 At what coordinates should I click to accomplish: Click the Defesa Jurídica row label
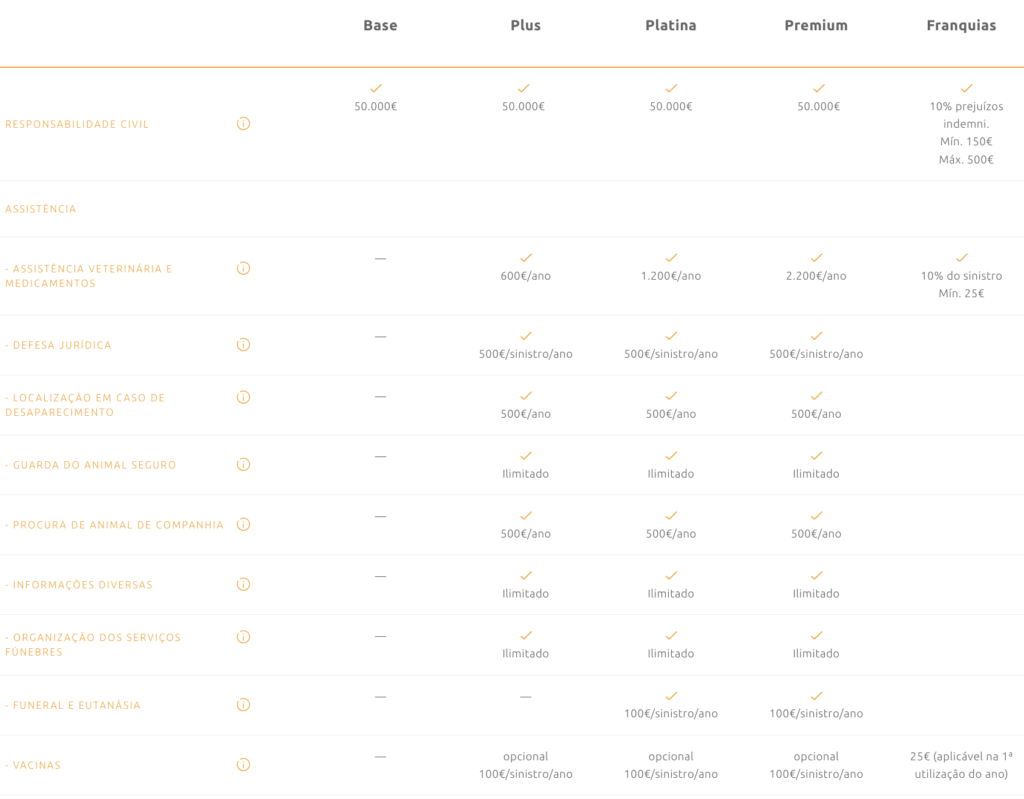pyautogui.click(x=58, y=345)
